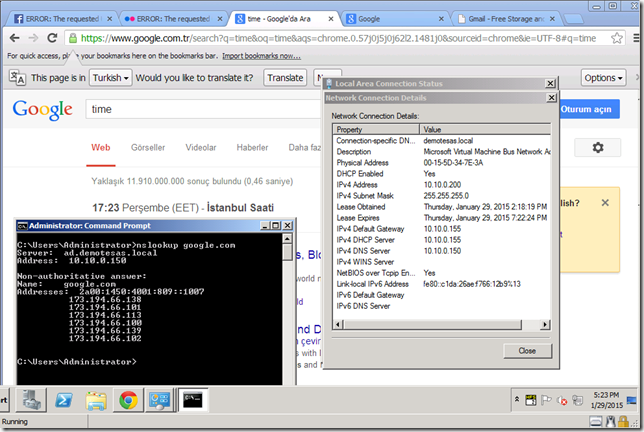Image resolution: width=644 pixels, height=432 pixels.
Task: Open the Turkish language dropdown
Action: tap(110, 78)
